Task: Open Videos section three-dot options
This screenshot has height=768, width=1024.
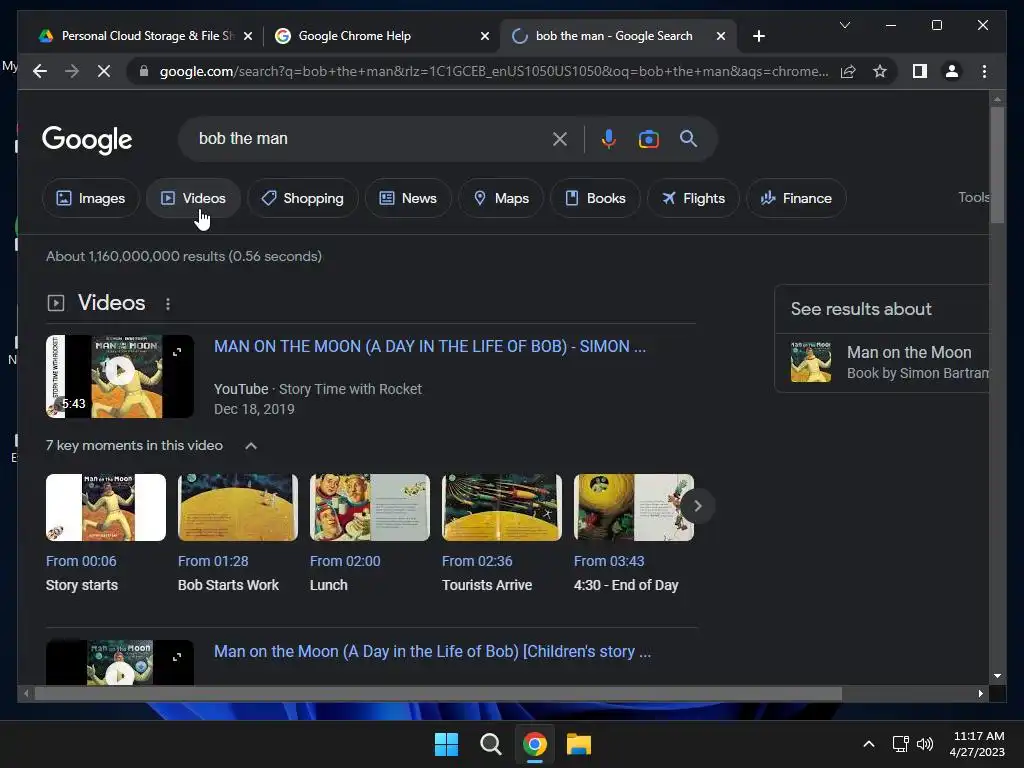Action: (x=168, y=304)
